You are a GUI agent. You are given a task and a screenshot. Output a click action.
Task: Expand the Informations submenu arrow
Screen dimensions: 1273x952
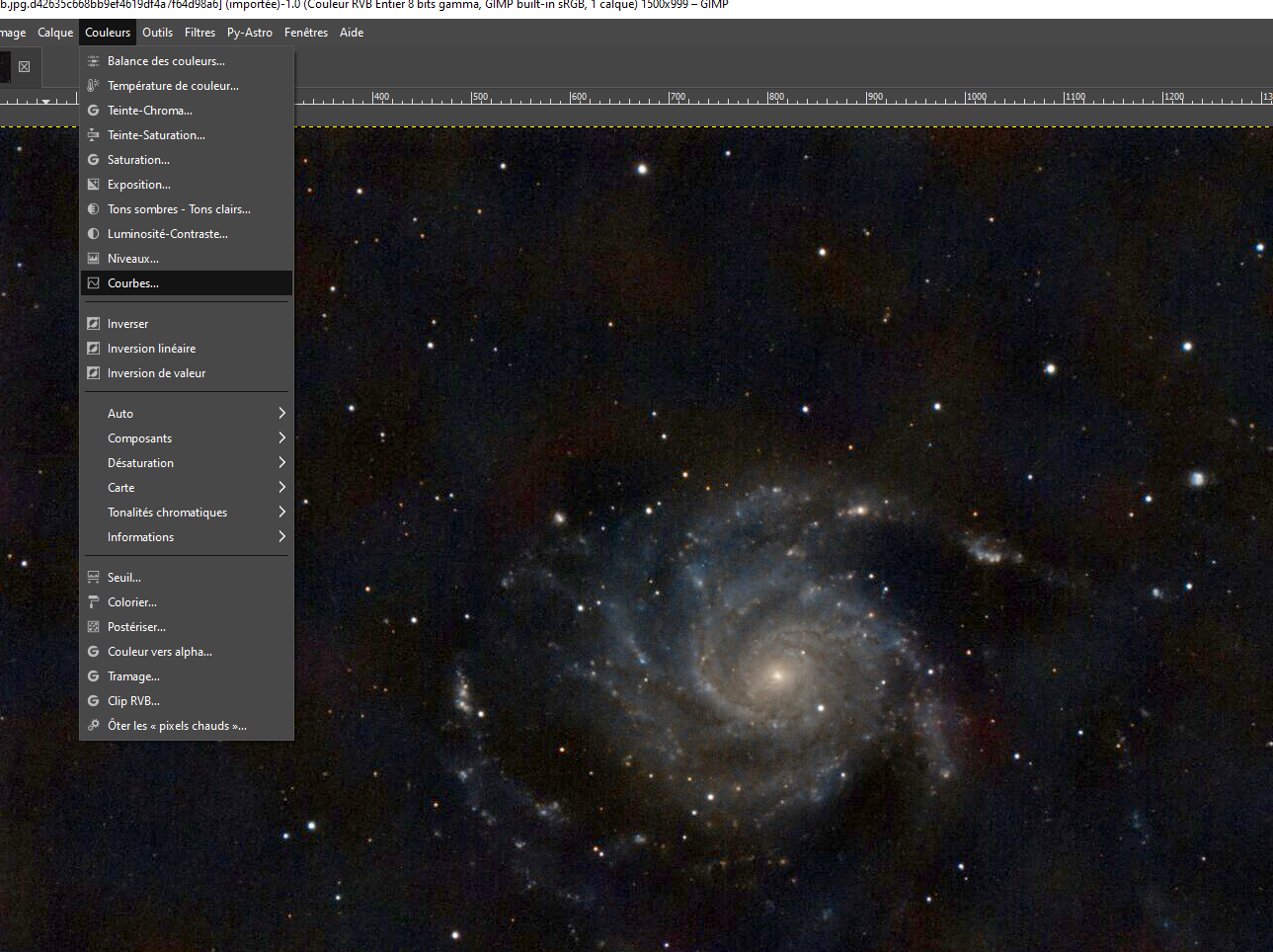pyautogui.click(x=281, y=537)
